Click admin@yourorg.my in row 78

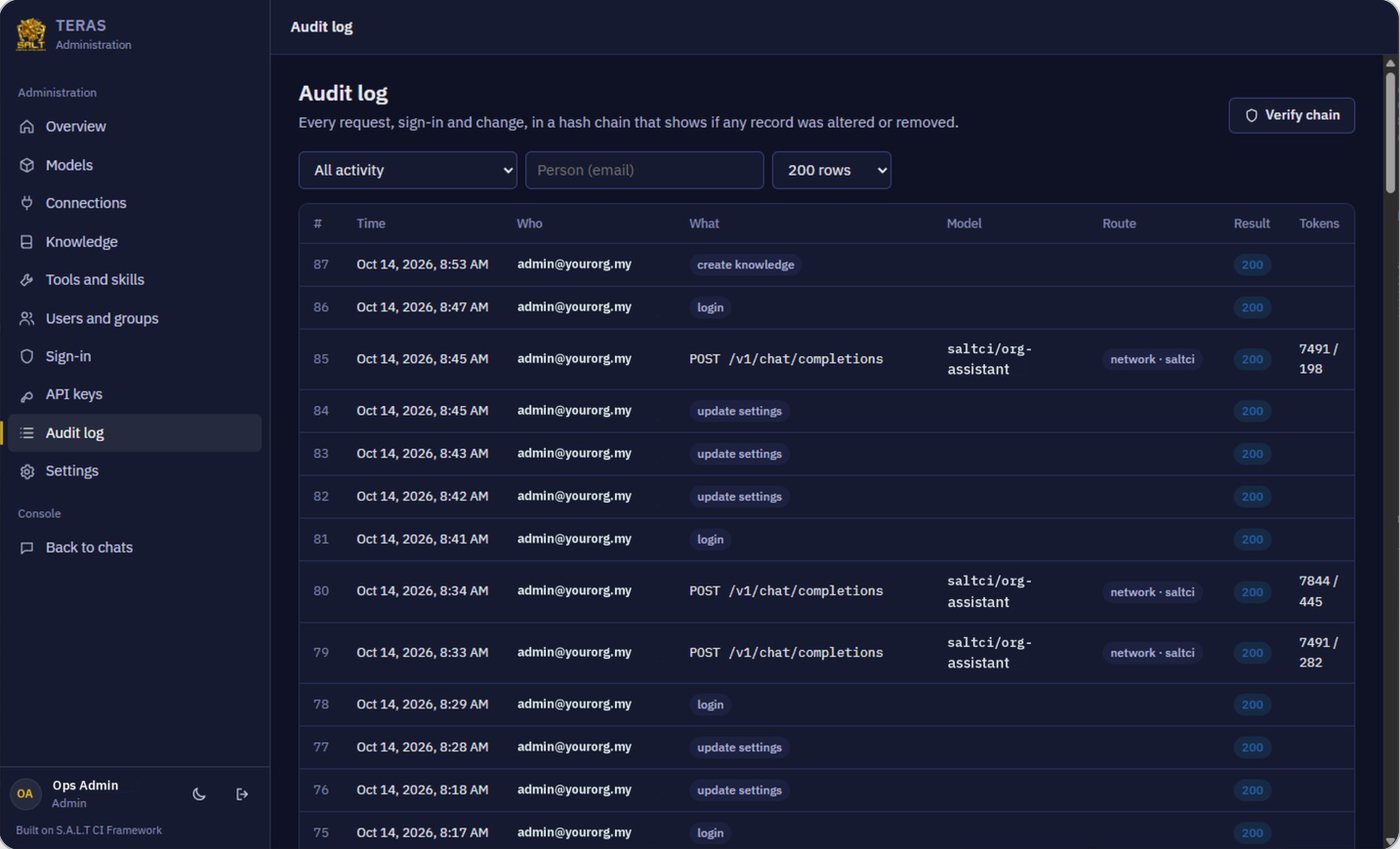click(x=574, y=704)
